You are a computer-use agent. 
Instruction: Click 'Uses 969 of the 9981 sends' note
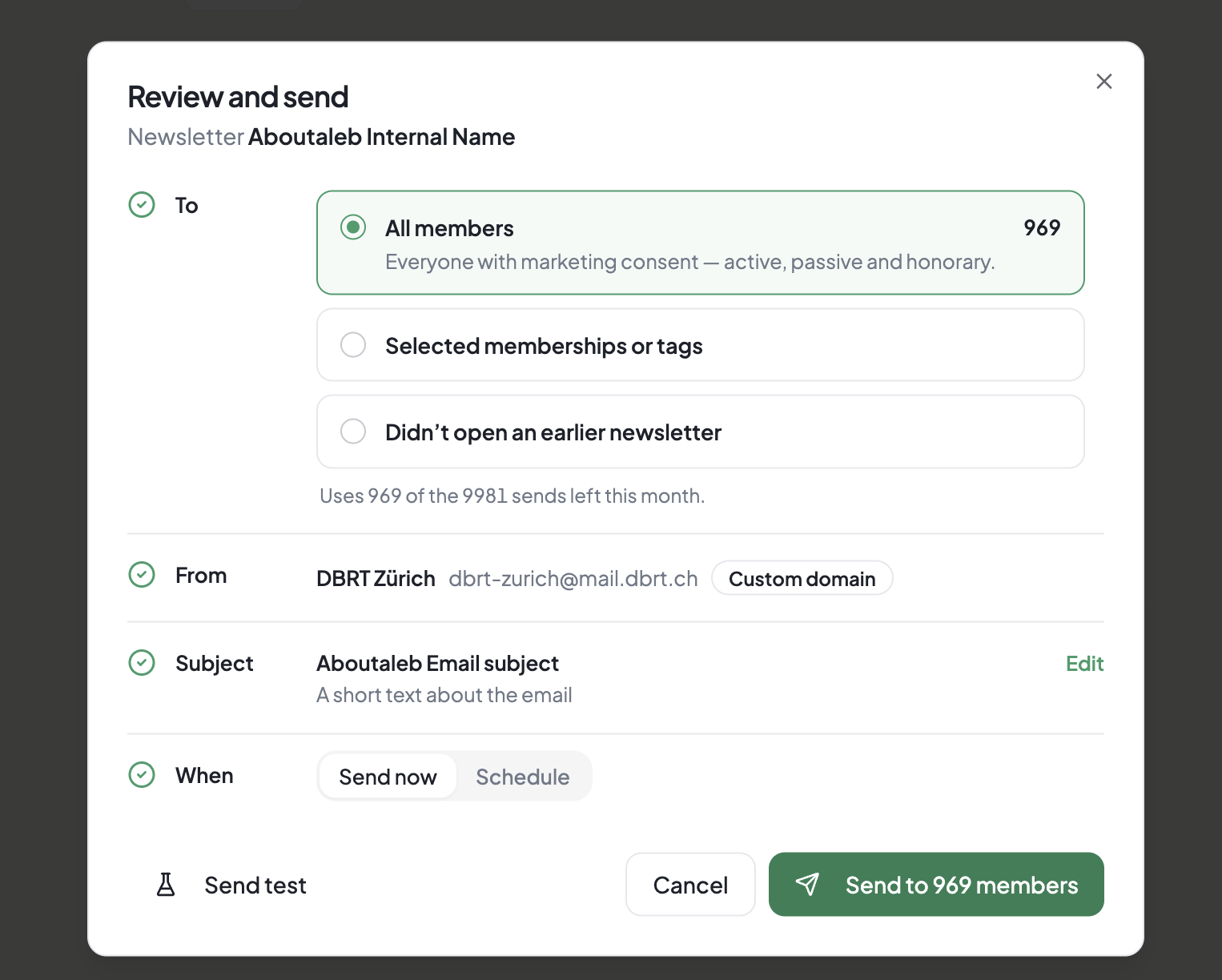click(513, 496)
